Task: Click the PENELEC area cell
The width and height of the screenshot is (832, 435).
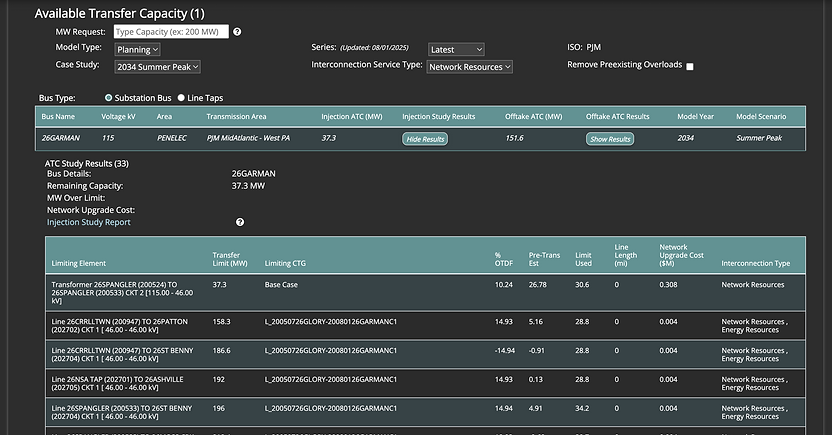Action: click(x=172, y=138)
